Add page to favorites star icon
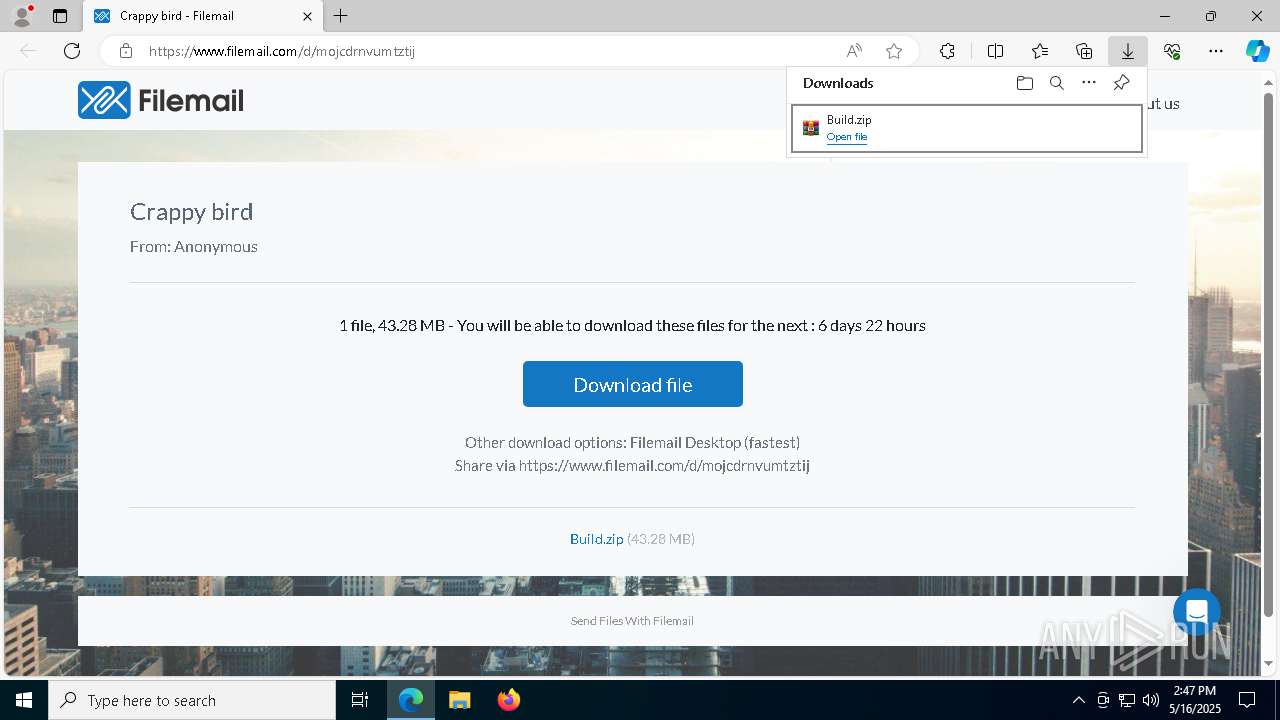This screenshot has height=720, width=1280. [x=894, y=51]
